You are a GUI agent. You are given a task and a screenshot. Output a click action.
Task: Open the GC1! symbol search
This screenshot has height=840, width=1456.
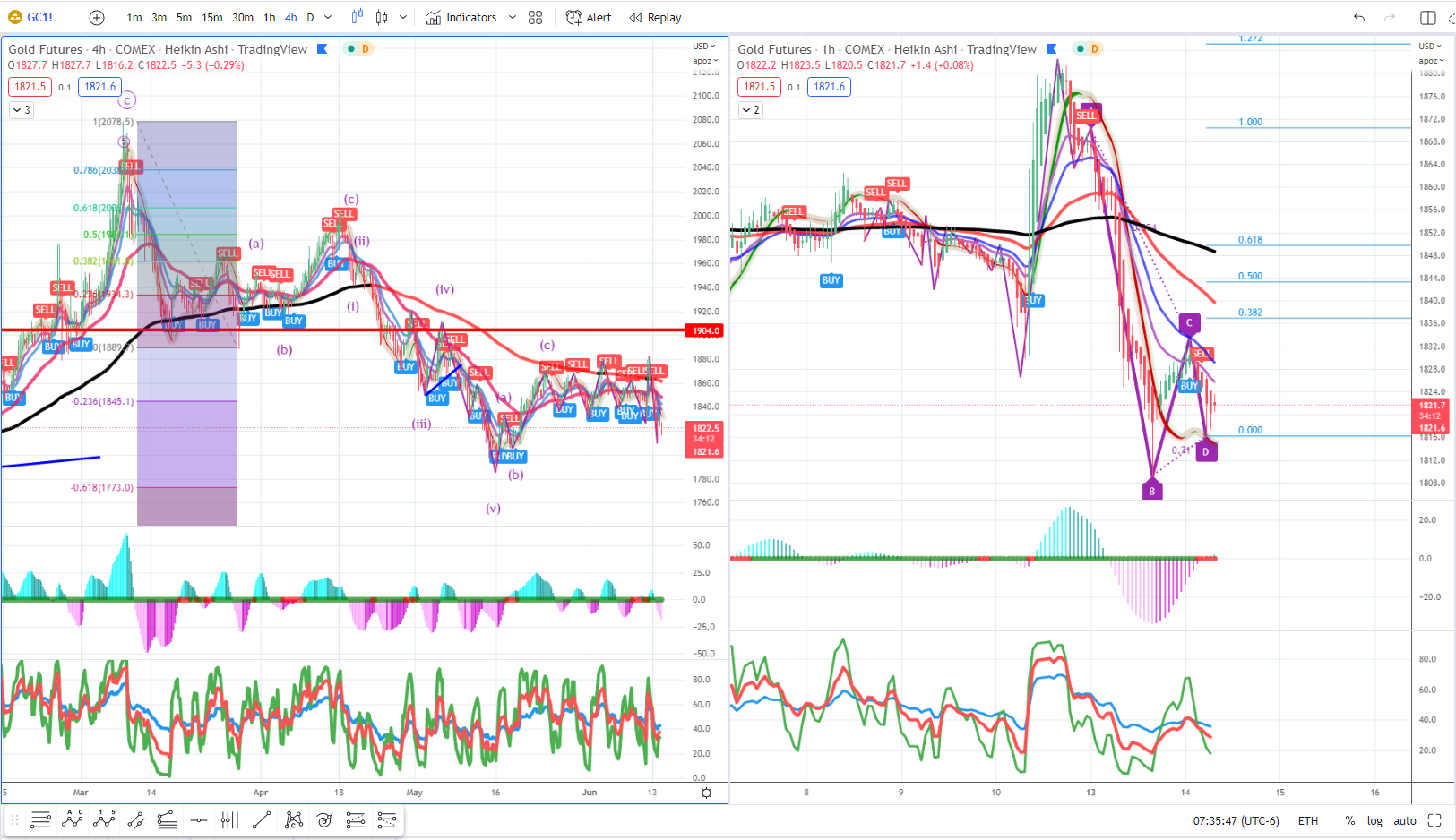(30, 17)
